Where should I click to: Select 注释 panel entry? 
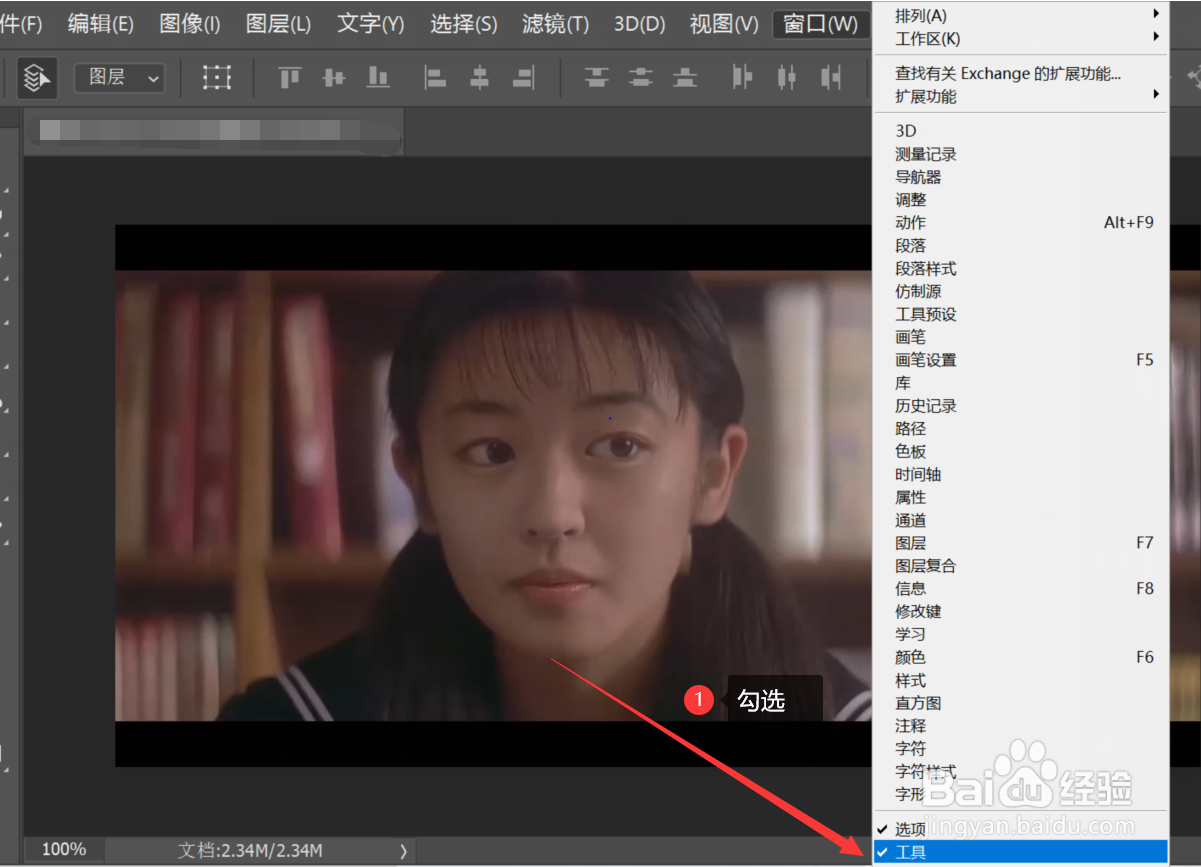[x=1020, y=726]
